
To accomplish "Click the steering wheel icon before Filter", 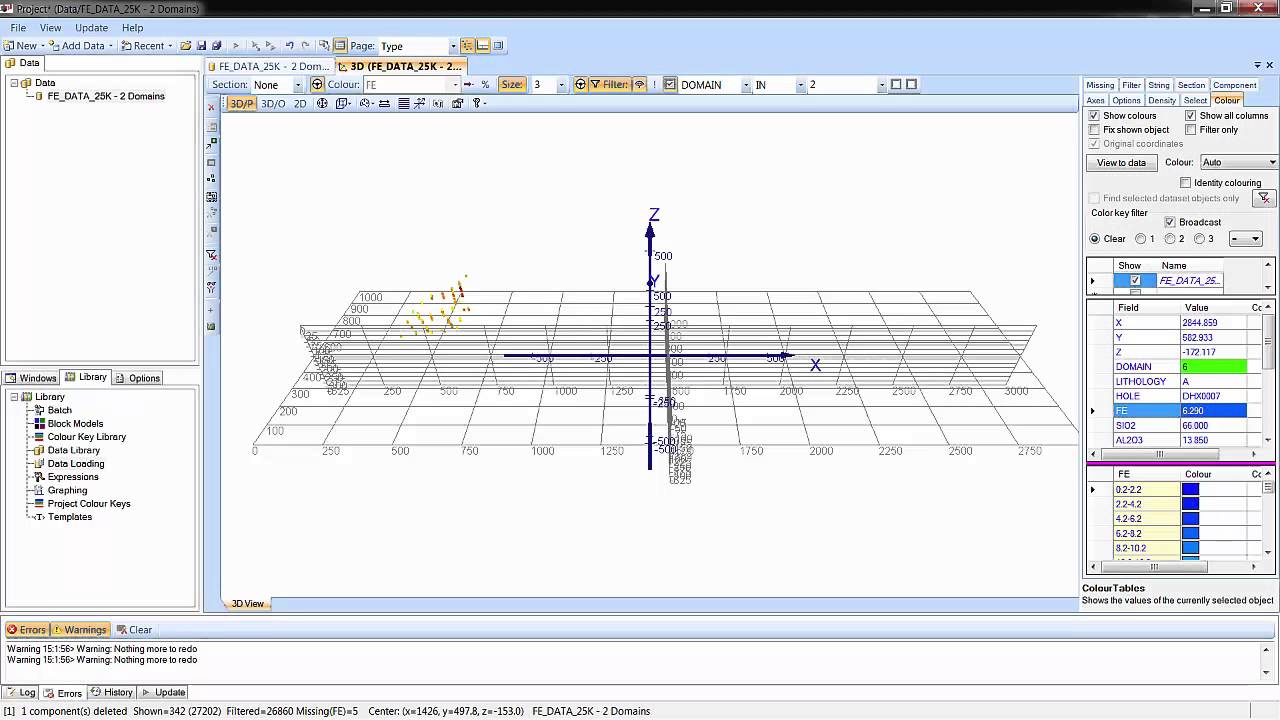I will [x=580, y=85].
